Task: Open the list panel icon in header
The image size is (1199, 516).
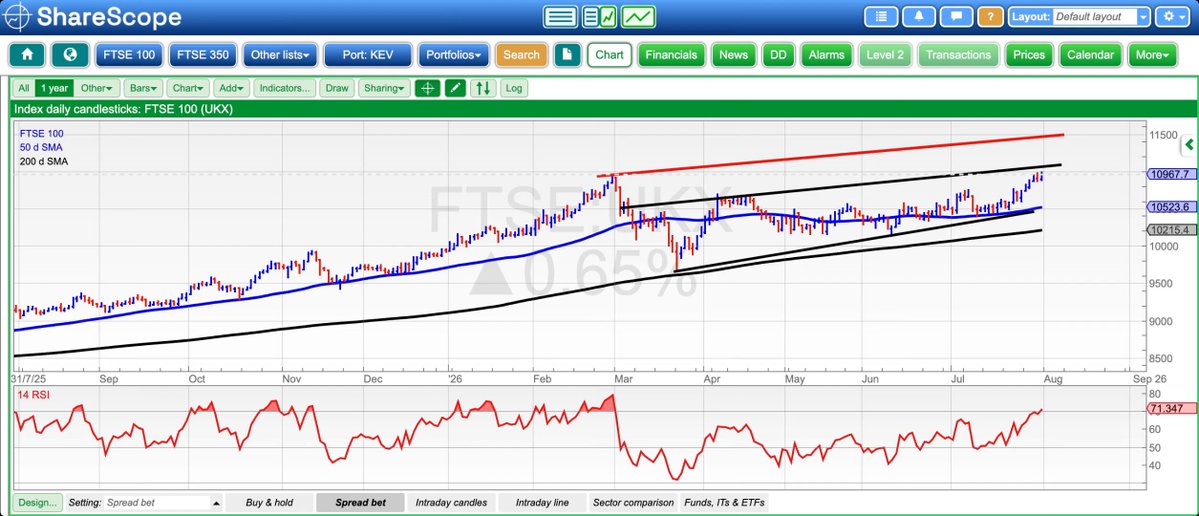Action: click(881, 17)
